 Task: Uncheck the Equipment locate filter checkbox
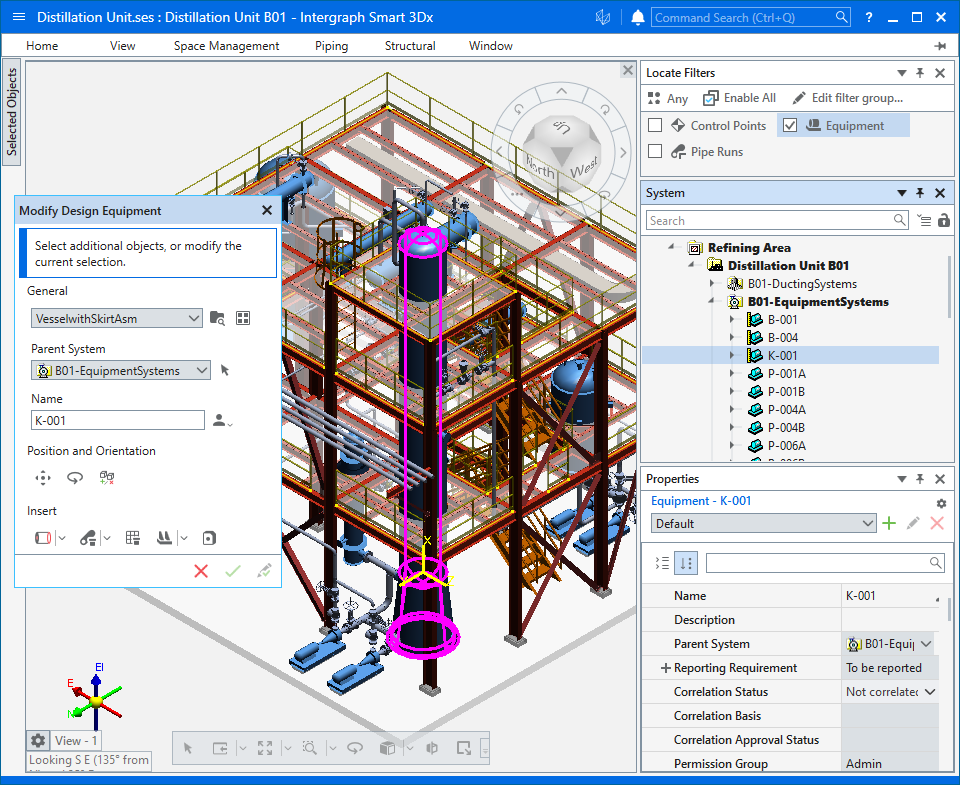tap(790, 126)
